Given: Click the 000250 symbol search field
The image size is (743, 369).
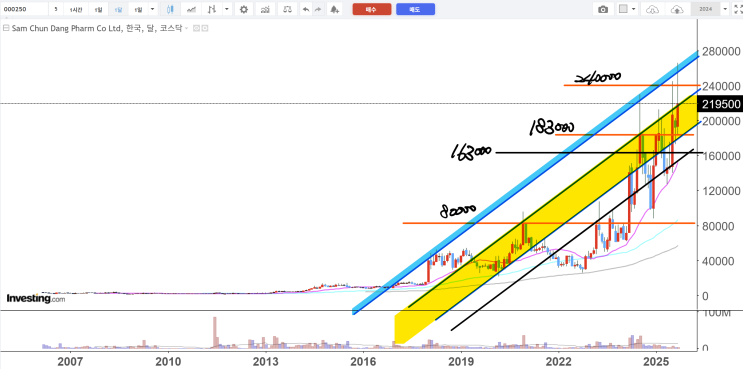Looking at the screenshot, I should pos(25,9).
